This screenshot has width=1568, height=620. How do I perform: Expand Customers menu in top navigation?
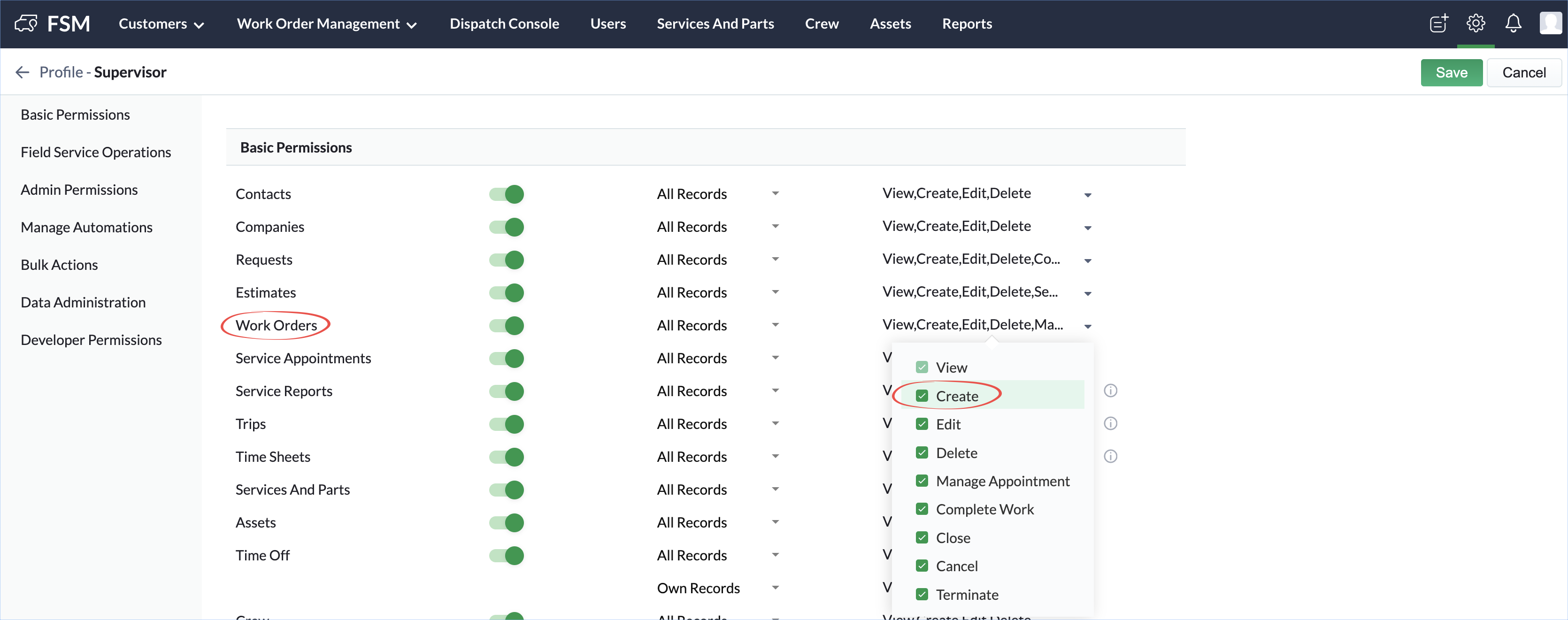pyautogui.click(x=161, y=24)
